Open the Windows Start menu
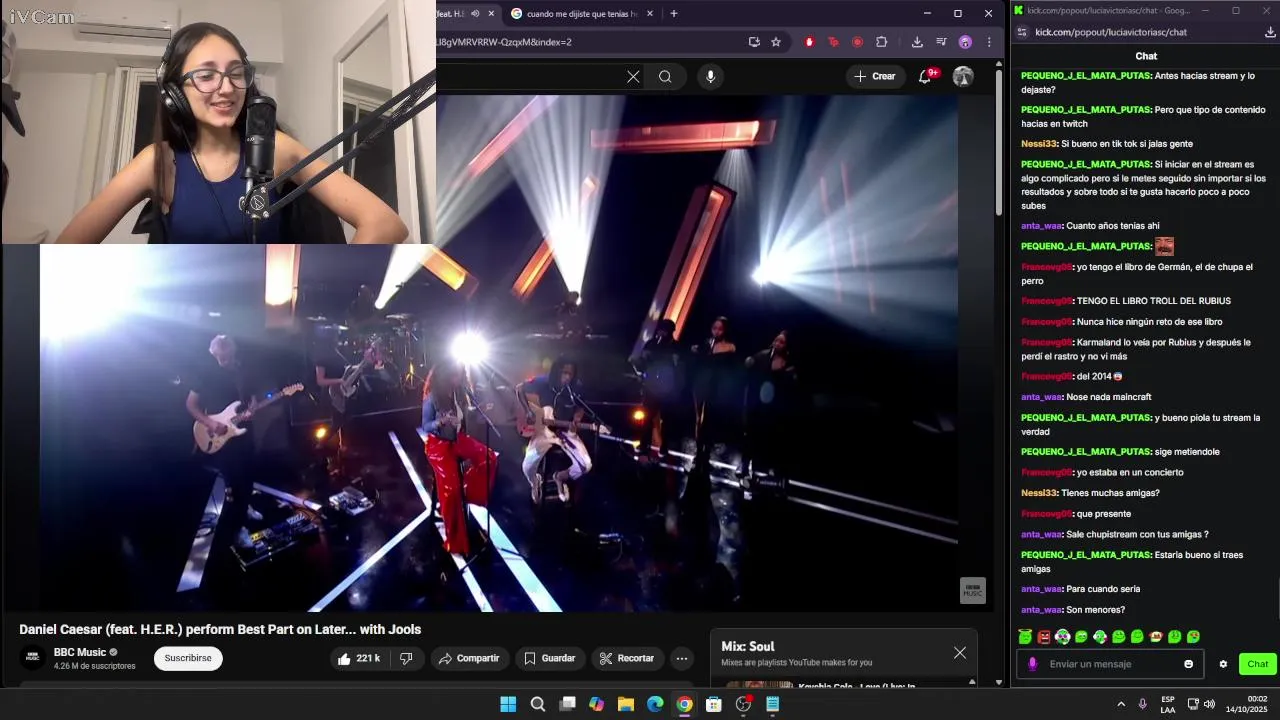This screenshot has width=1280, height=720. (508, 704)
